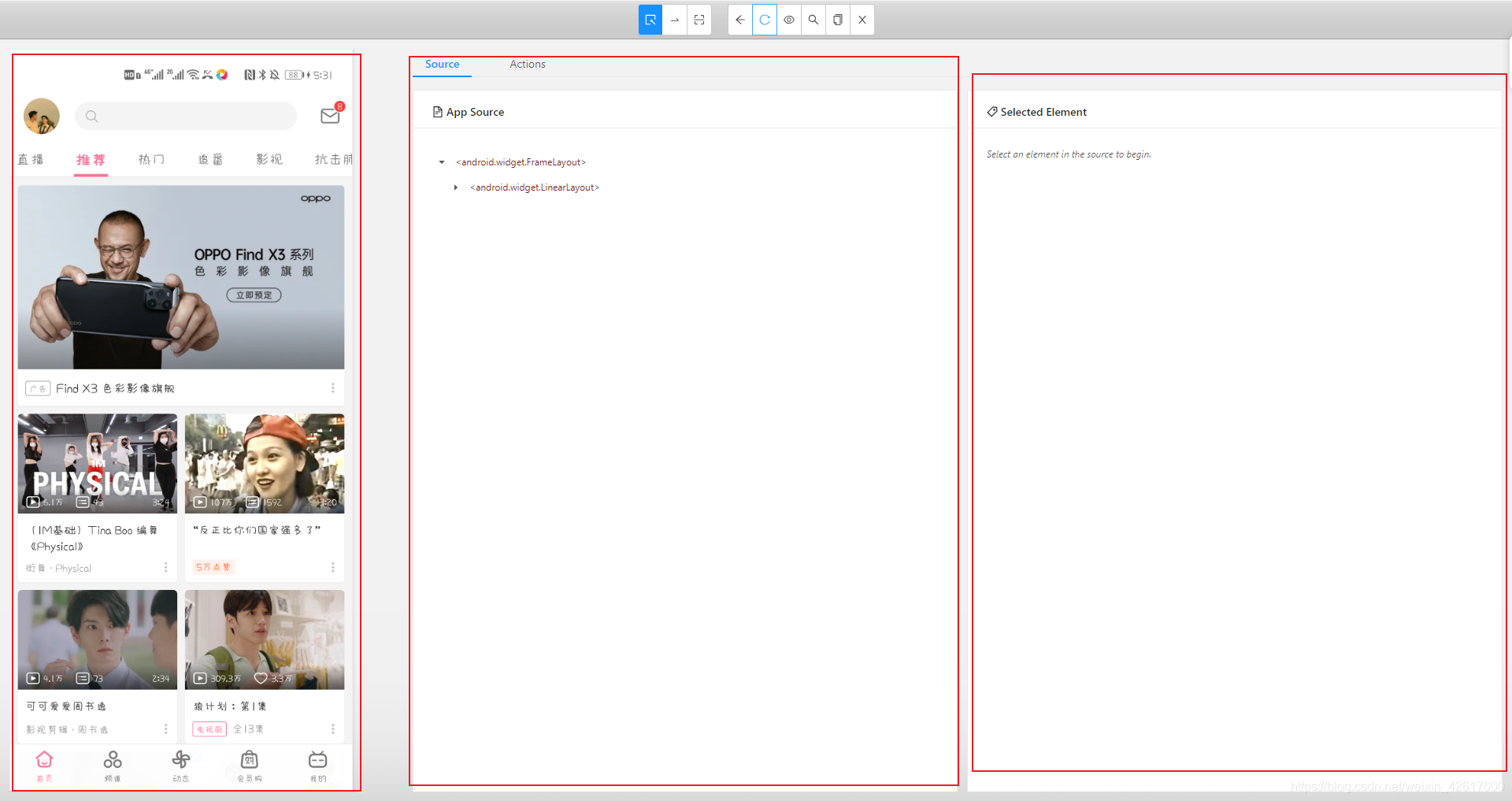
Task: Click the 立即预定 button on the ad
Action: click(254, 295)
